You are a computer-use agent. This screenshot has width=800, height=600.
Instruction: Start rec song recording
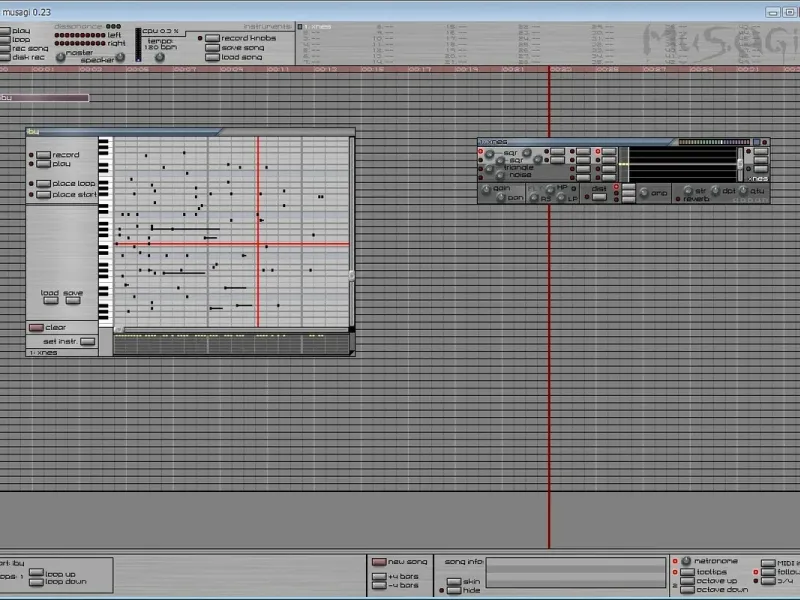[x=5, y=48]
